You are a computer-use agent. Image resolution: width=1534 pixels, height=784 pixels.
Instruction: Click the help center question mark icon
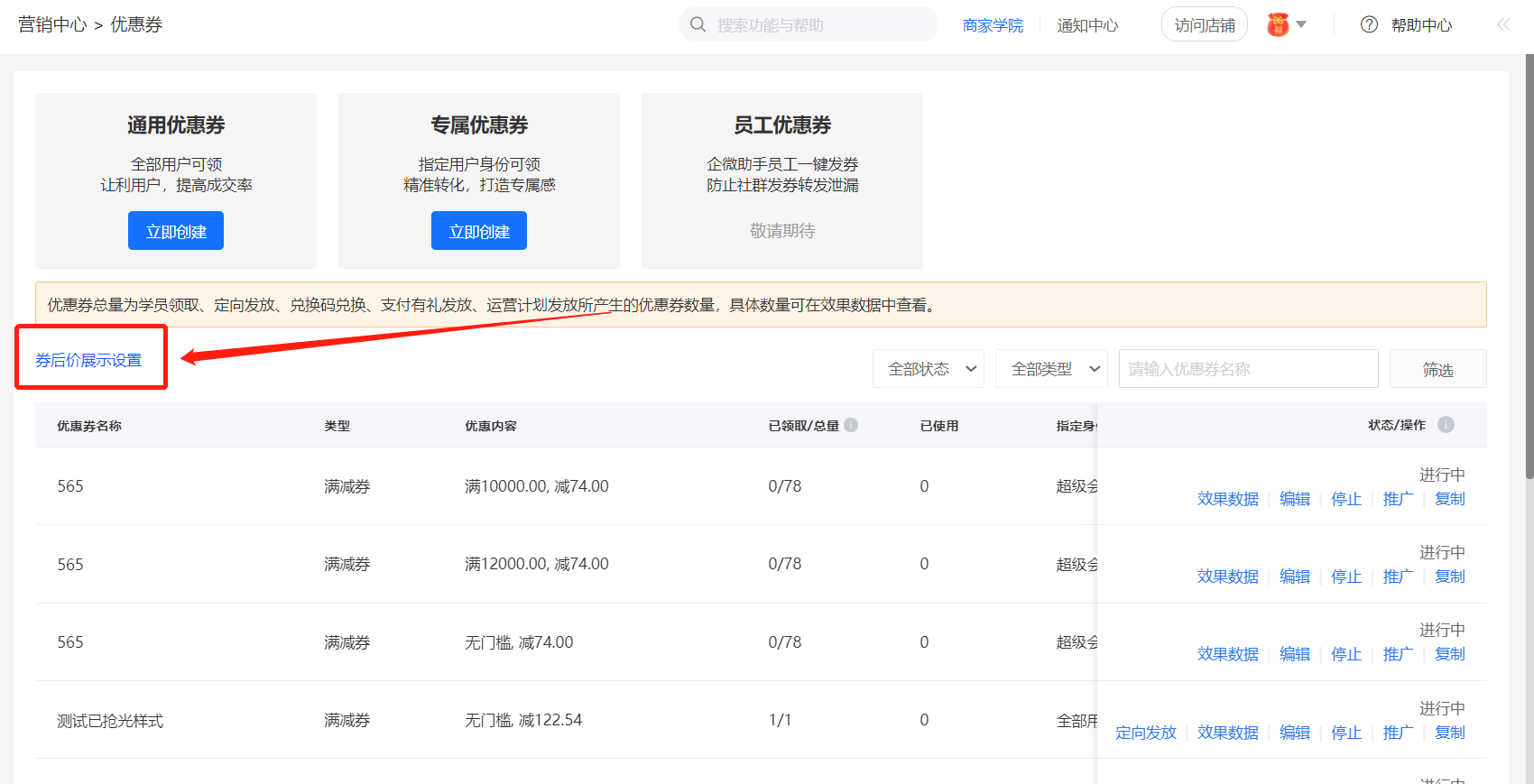(1369, 24)
